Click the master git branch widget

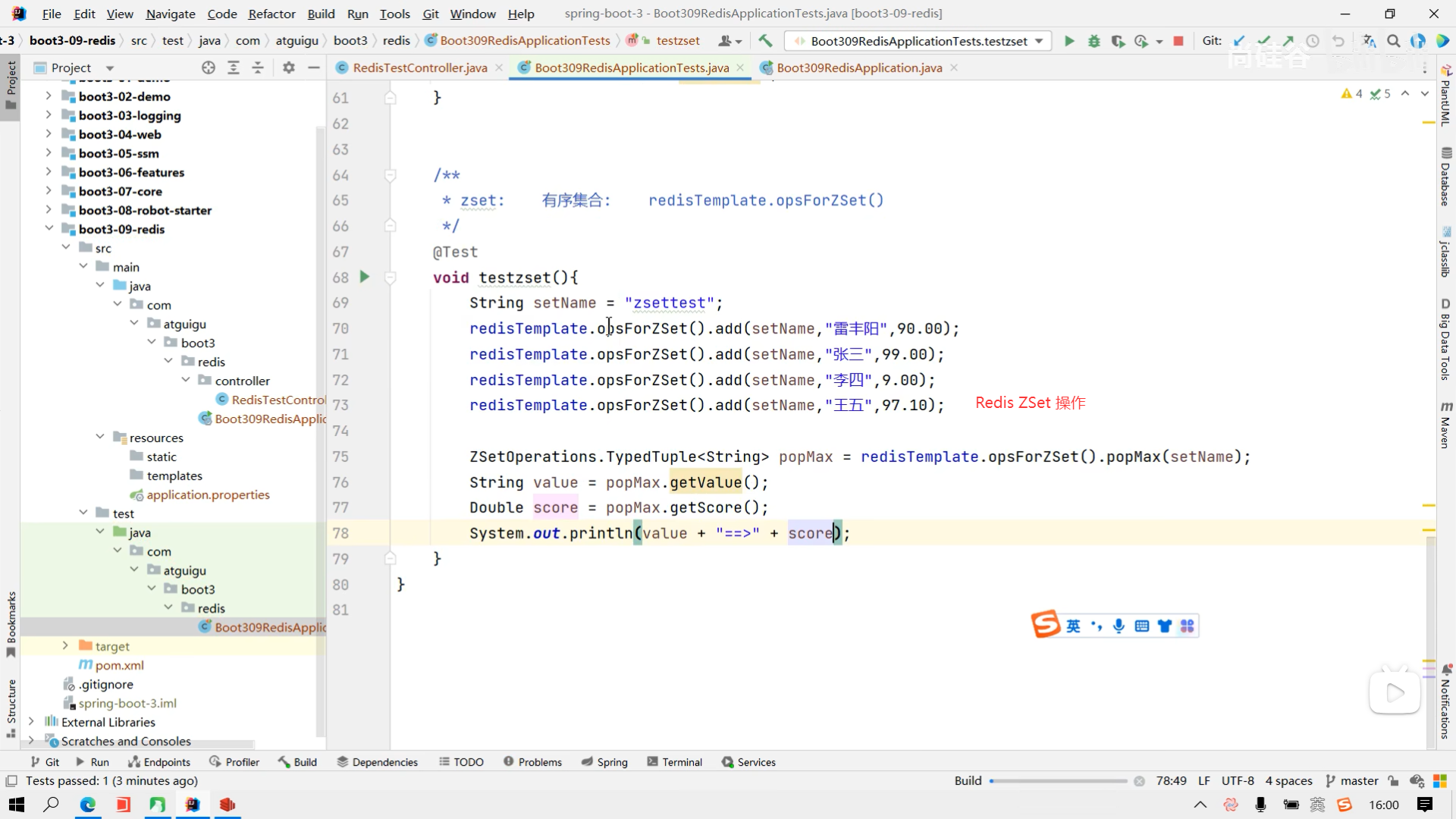pyautogui.click(x=1351, y=780)
